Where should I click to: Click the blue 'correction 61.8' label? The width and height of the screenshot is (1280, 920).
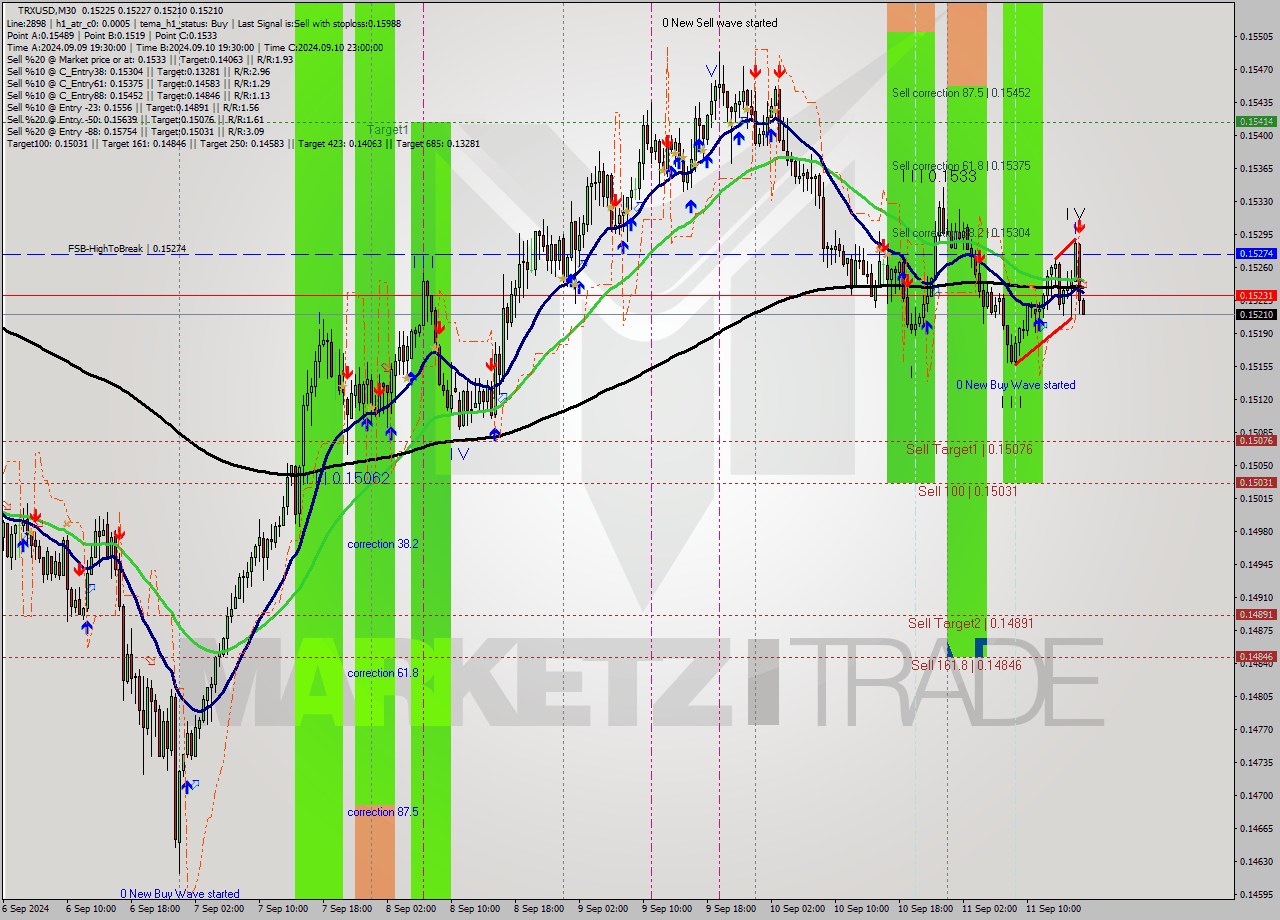click(383, 673)
